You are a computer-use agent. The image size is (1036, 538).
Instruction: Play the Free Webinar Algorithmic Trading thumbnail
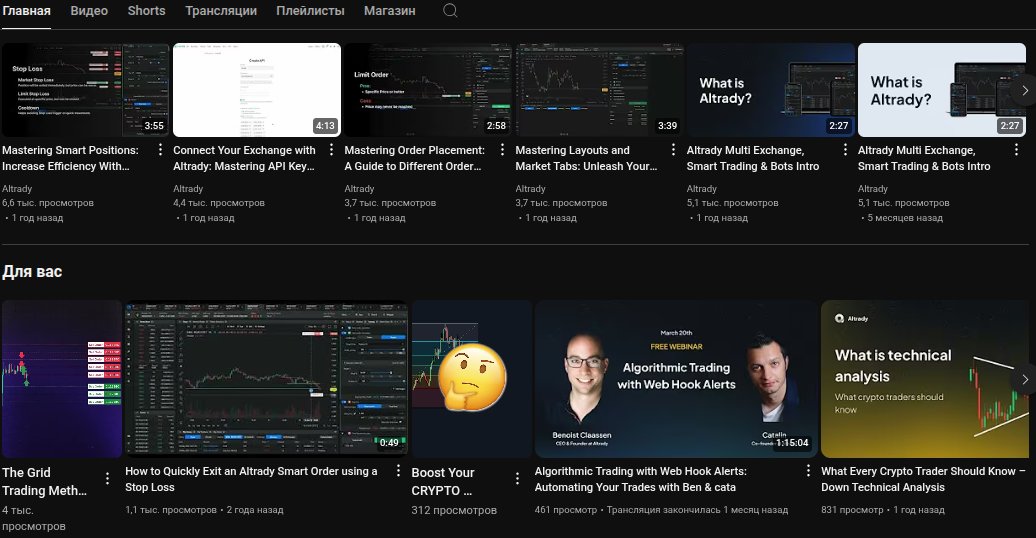tap(676, 379)
